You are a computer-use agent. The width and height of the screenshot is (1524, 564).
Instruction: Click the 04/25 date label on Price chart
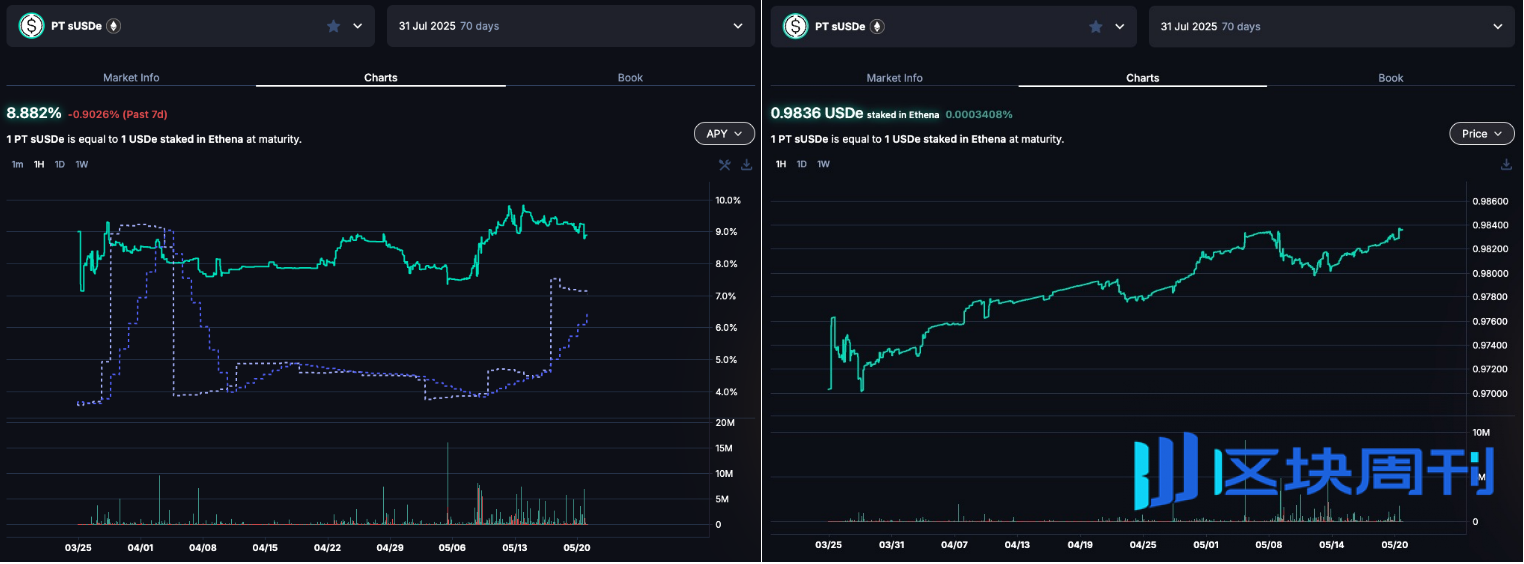[x=1143, y=545]
